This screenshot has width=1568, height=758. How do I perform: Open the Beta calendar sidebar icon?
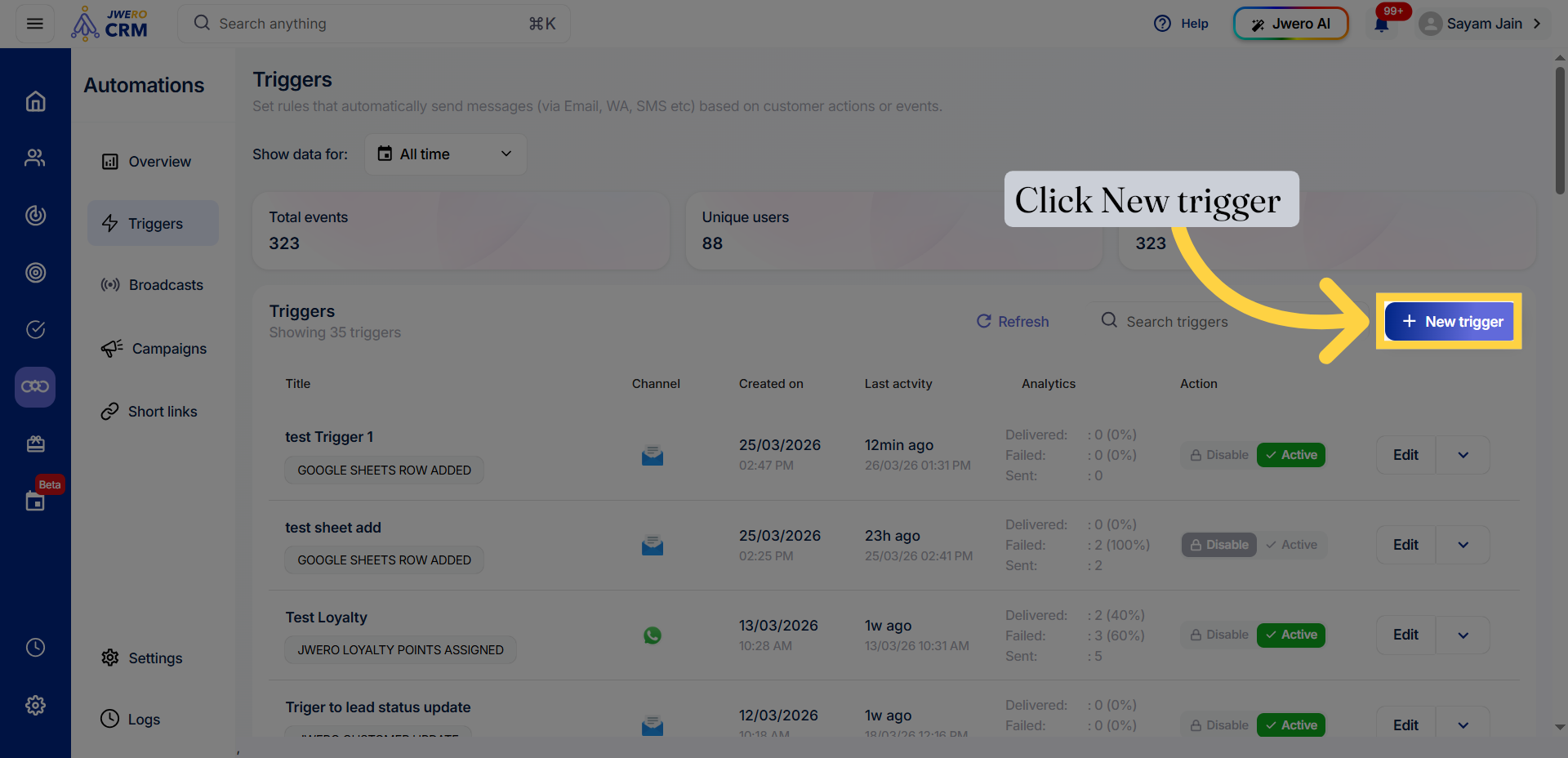(35, 501)
